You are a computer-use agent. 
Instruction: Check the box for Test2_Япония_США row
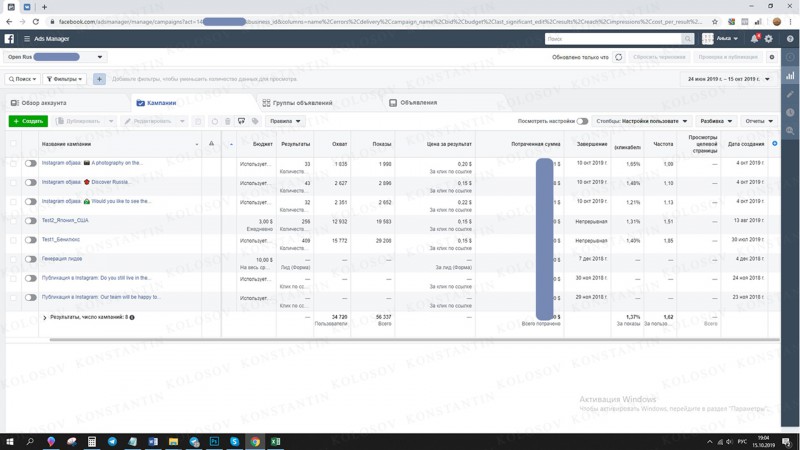14,221
